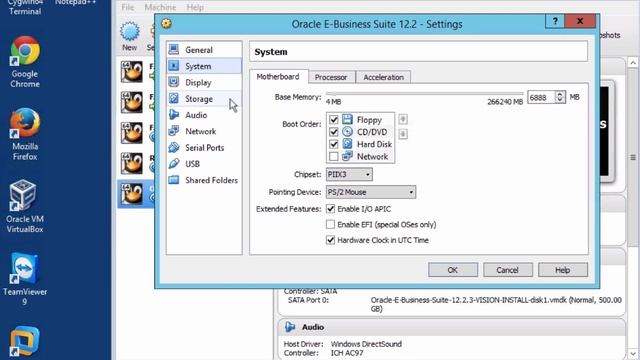The height and width of the screenshot is (360, 640).
Task: Click the Base Memory spinner arrows
Action: tap(560, 97)
